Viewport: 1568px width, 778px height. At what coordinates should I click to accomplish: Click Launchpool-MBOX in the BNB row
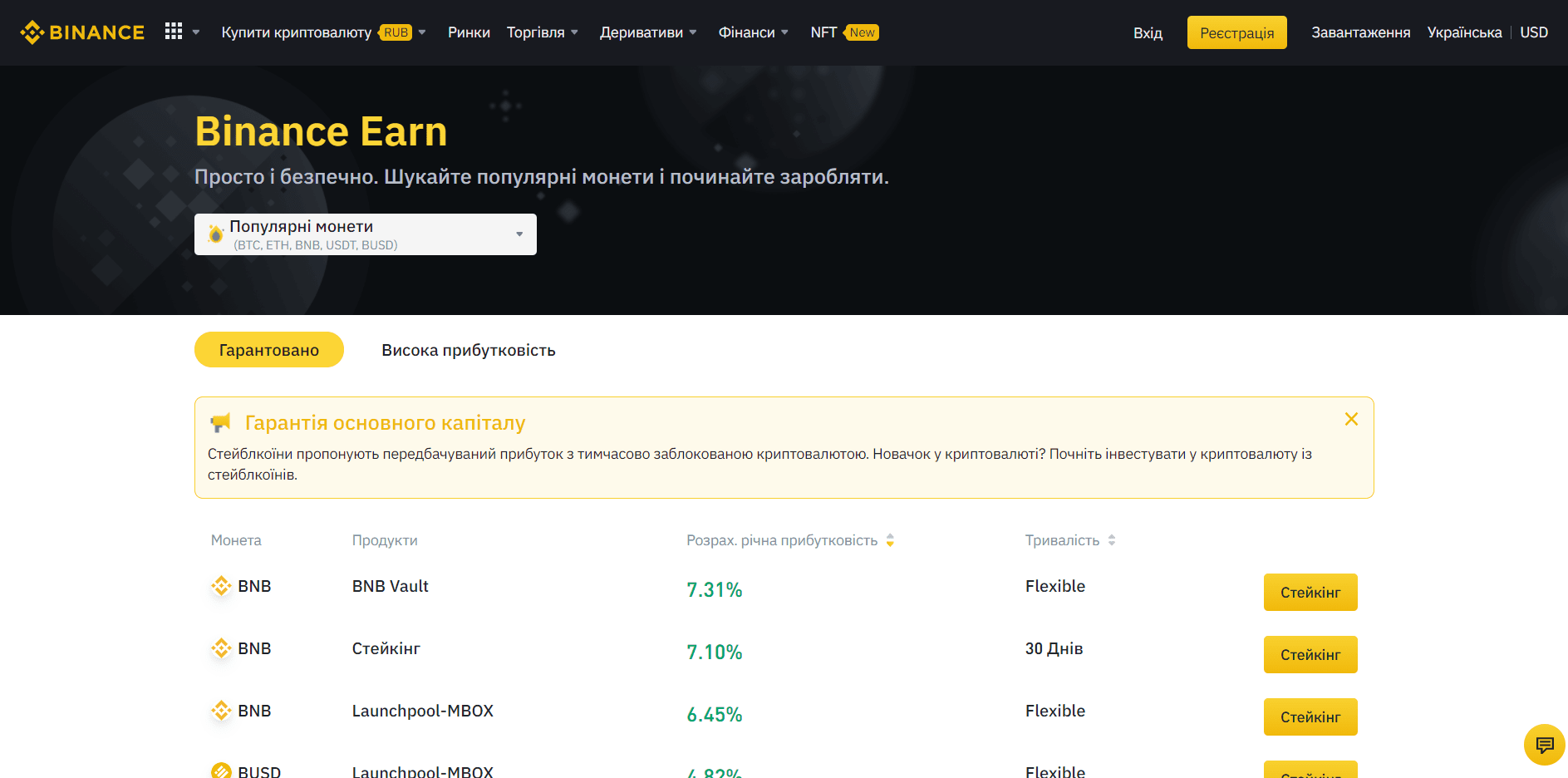pyautogui.click(x=423, y=711)
